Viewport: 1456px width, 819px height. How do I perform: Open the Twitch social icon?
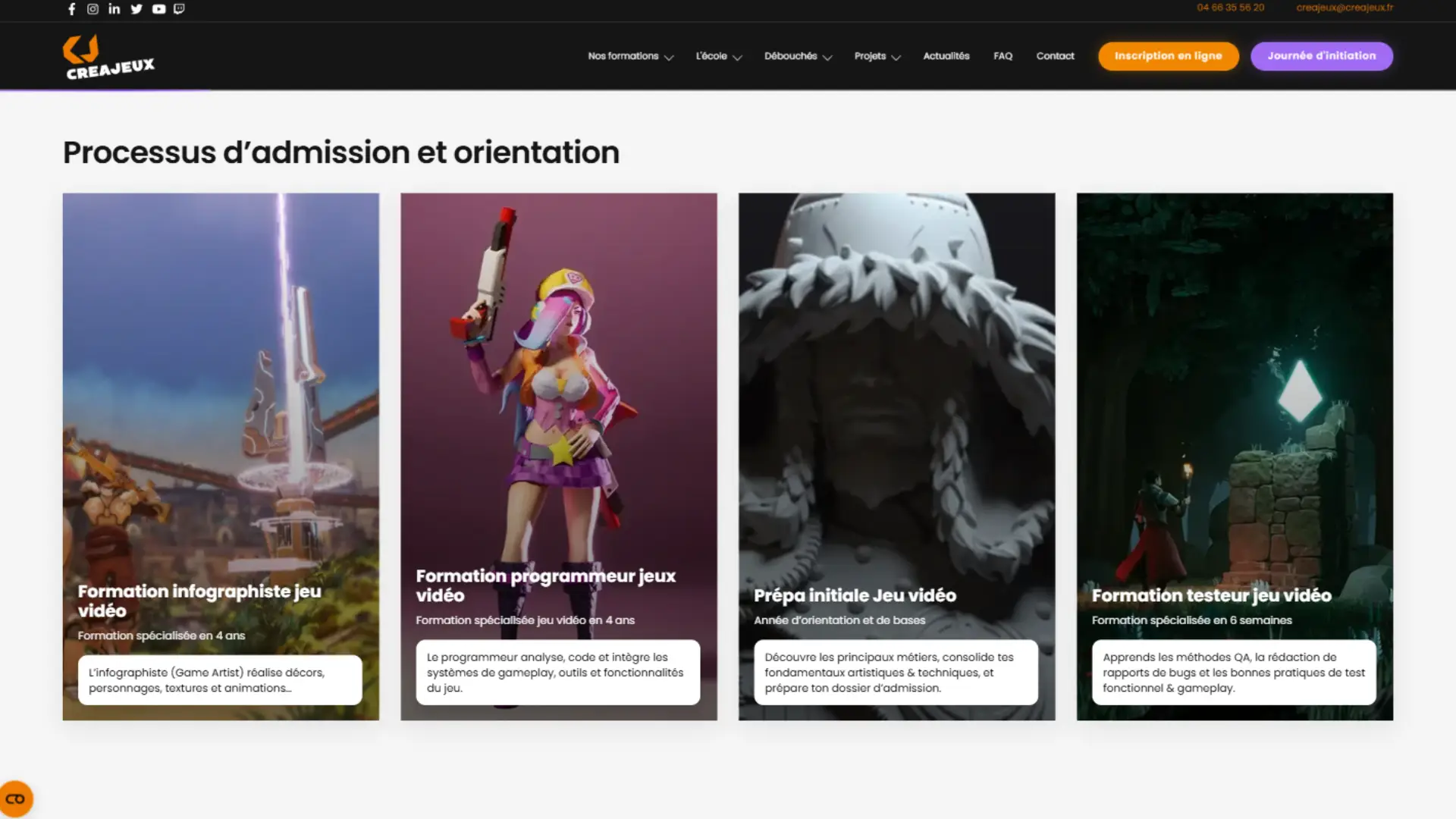pyautogui.click(x=179, y=9)
